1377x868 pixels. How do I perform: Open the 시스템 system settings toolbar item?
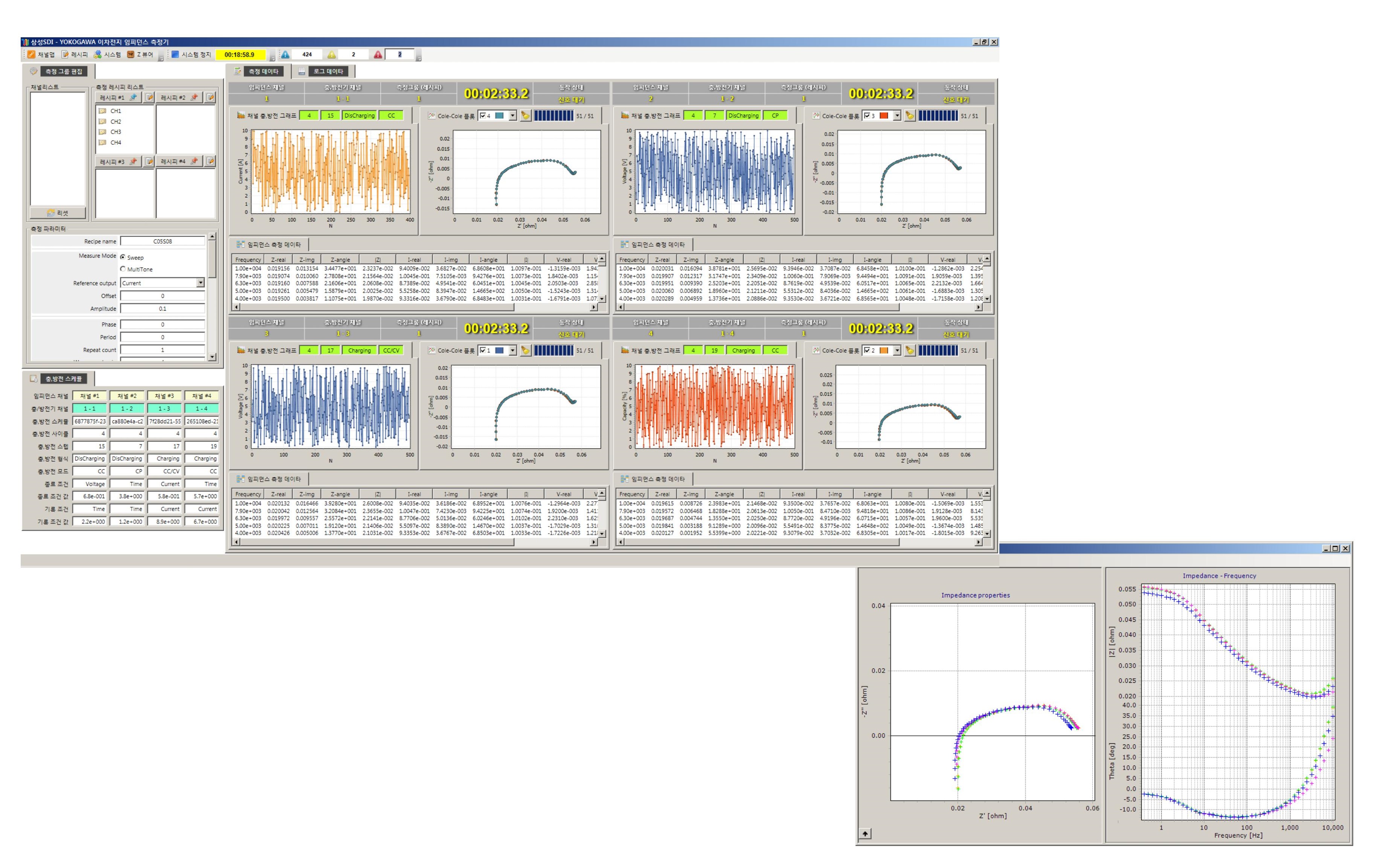107,54
